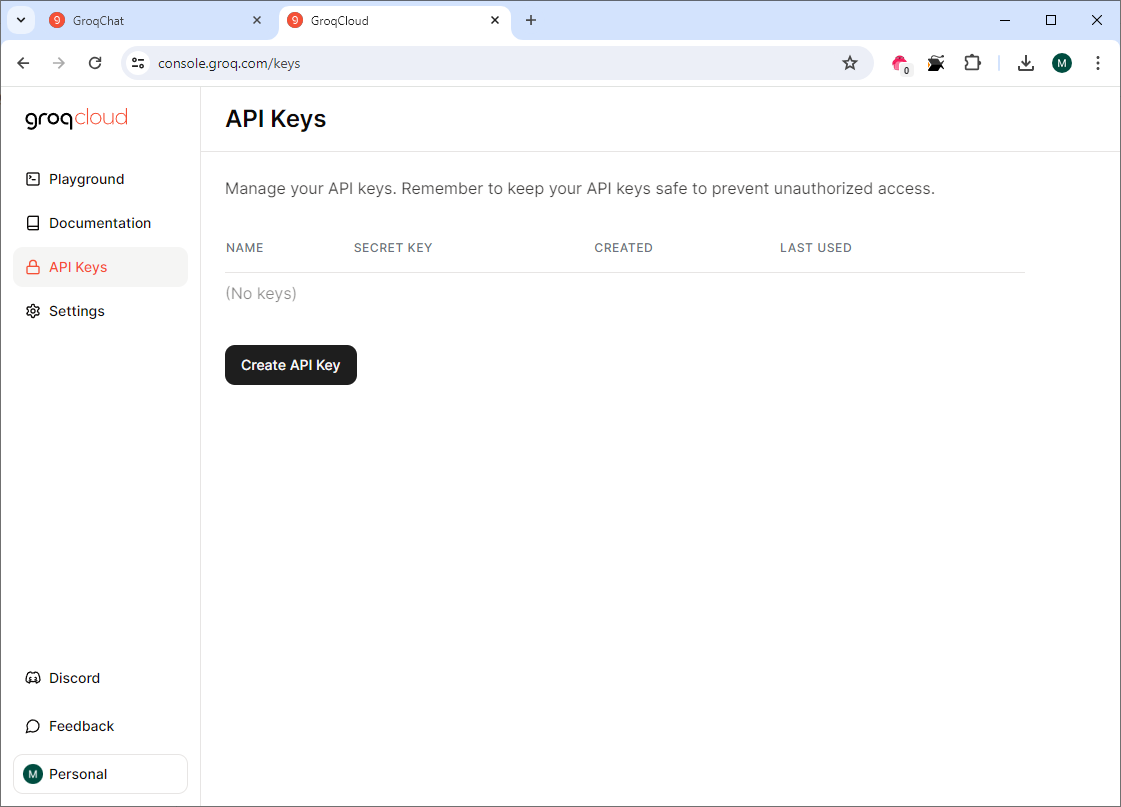Open the Chrome three-dot menu
Screen dimensions: 1121x807
tap(1097, 64)
